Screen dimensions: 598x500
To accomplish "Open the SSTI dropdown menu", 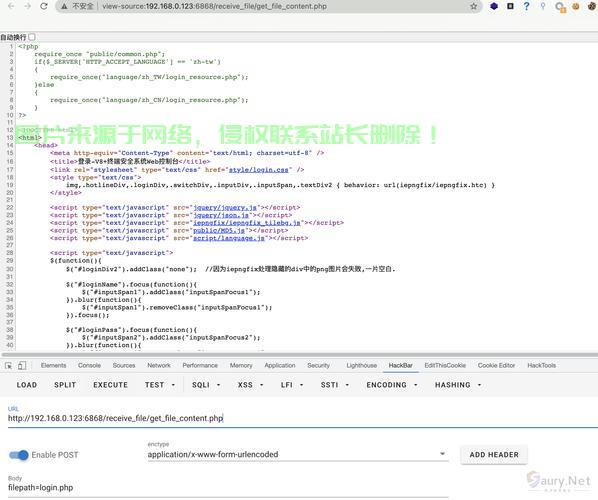I will click(334, 385).
